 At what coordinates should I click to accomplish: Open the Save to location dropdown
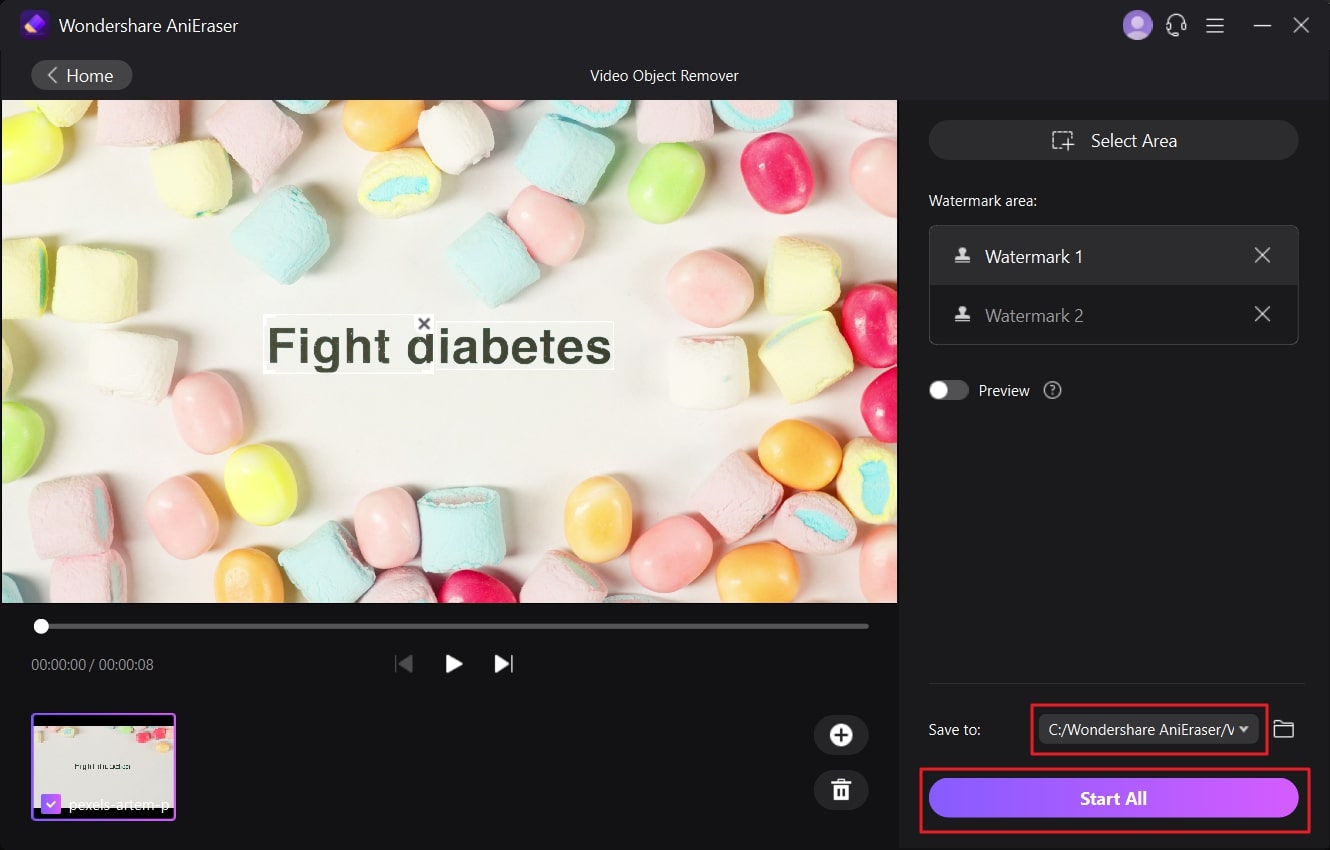pyautogui.click(x=1148, y=729)
